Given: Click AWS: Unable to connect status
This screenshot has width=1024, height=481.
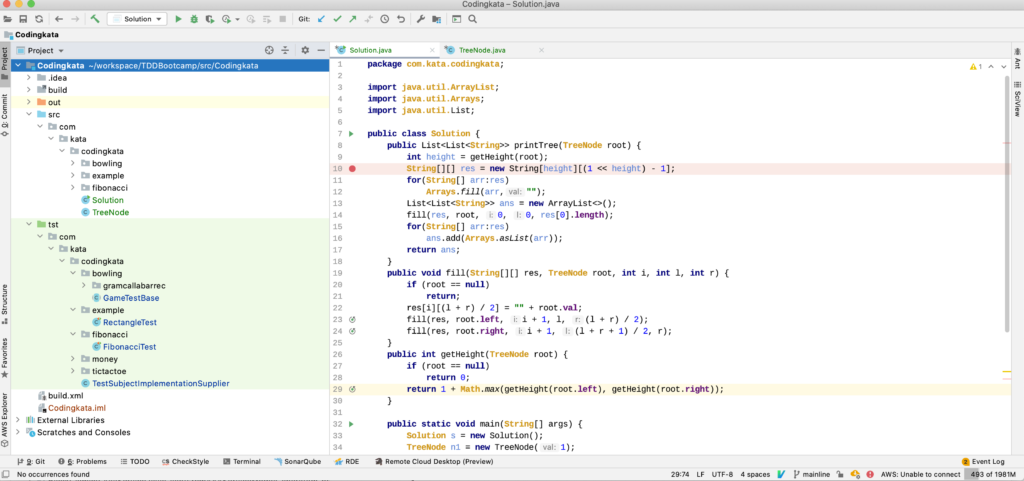Looking at the screenshot, I should [921, 474].
